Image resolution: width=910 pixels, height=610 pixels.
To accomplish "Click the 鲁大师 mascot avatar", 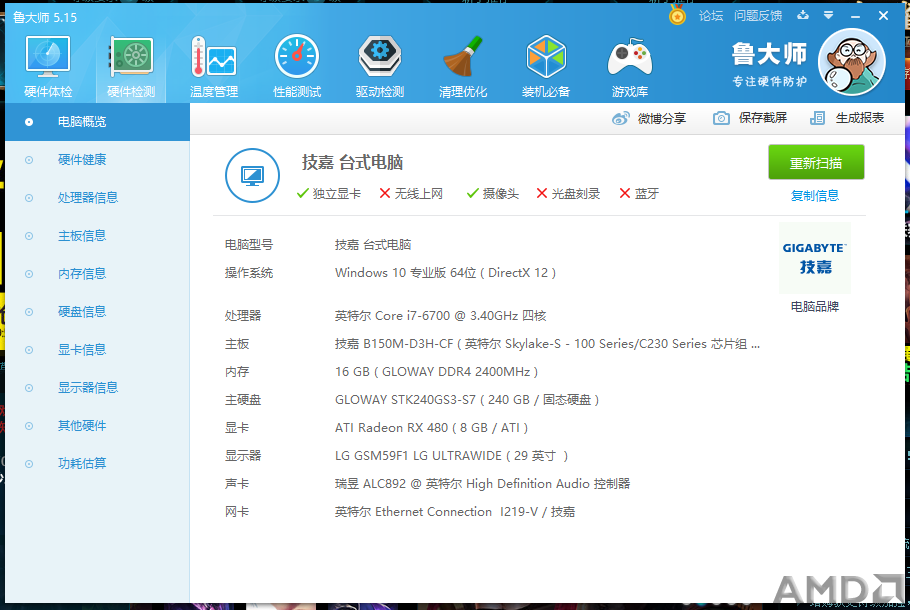I will [851, 62].
